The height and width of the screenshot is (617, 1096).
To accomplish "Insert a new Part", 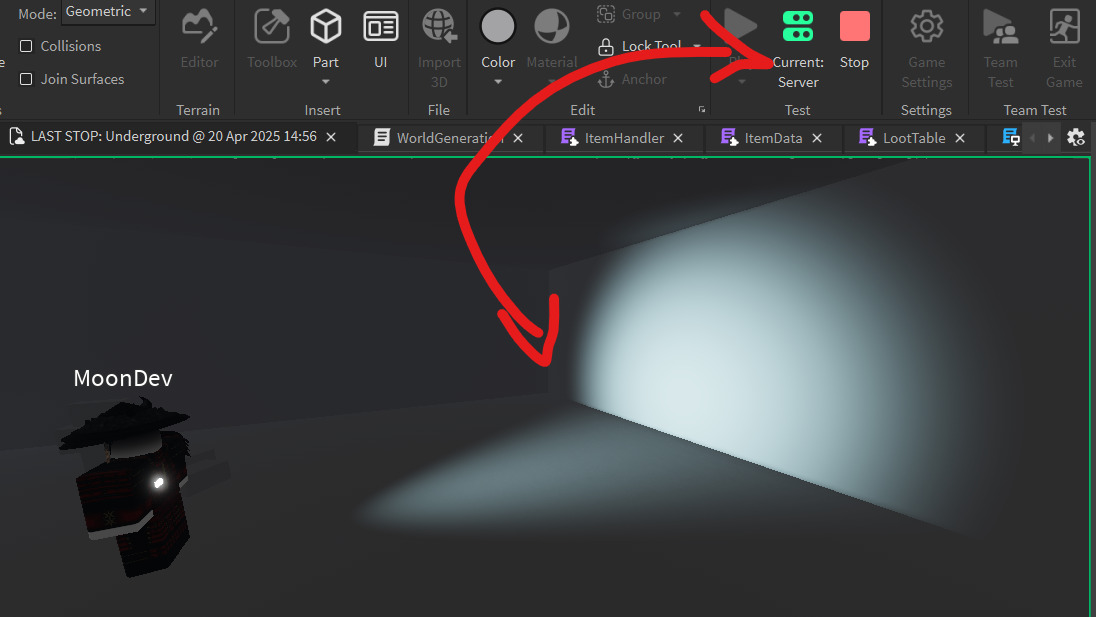I will pos(325,30).
